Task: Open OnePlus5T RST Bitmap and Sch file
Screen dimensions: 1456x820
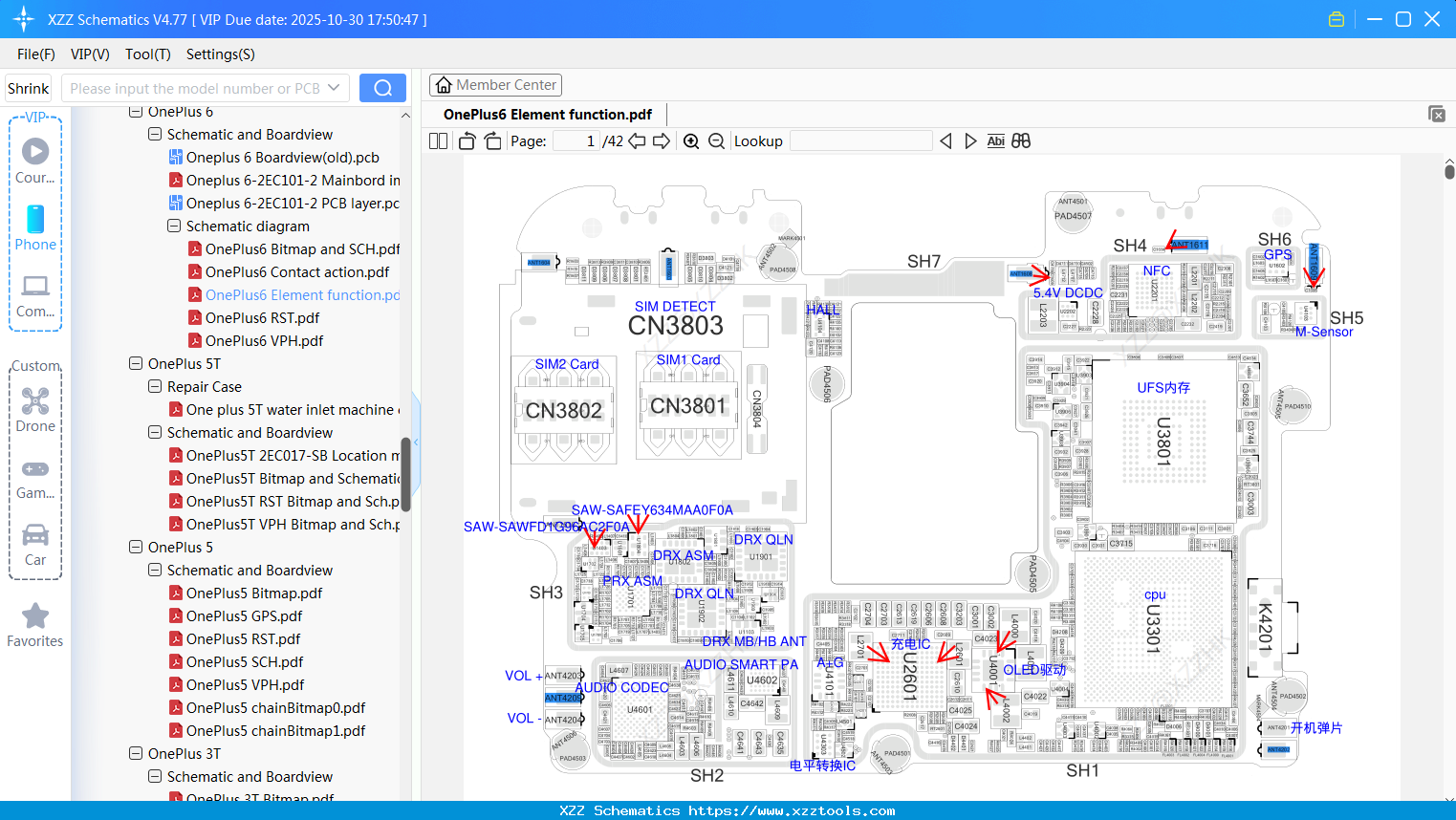Action: (293, 502)
